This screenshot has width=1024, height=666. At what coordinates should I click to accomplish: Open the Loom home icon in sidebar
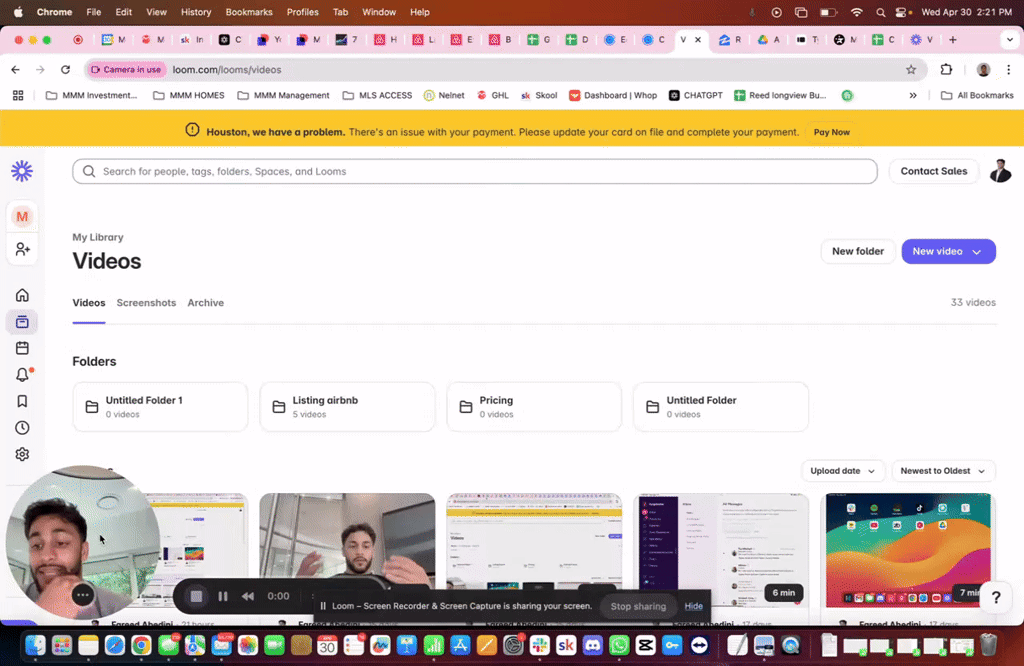click(22, 295)
